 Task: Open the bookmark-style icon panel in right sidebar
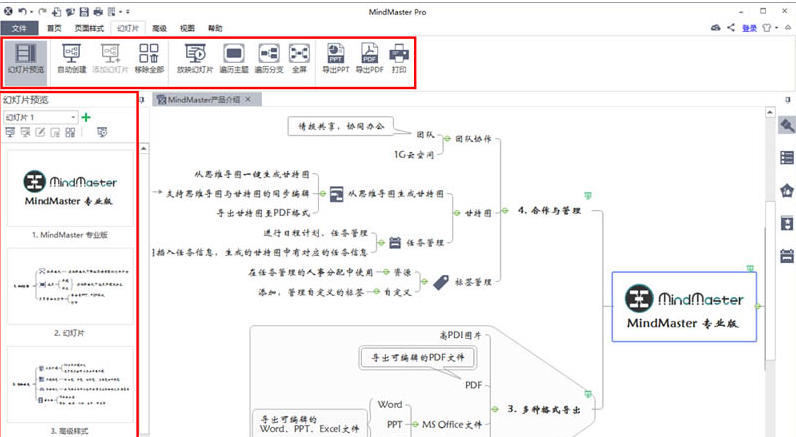click(787, 223)
